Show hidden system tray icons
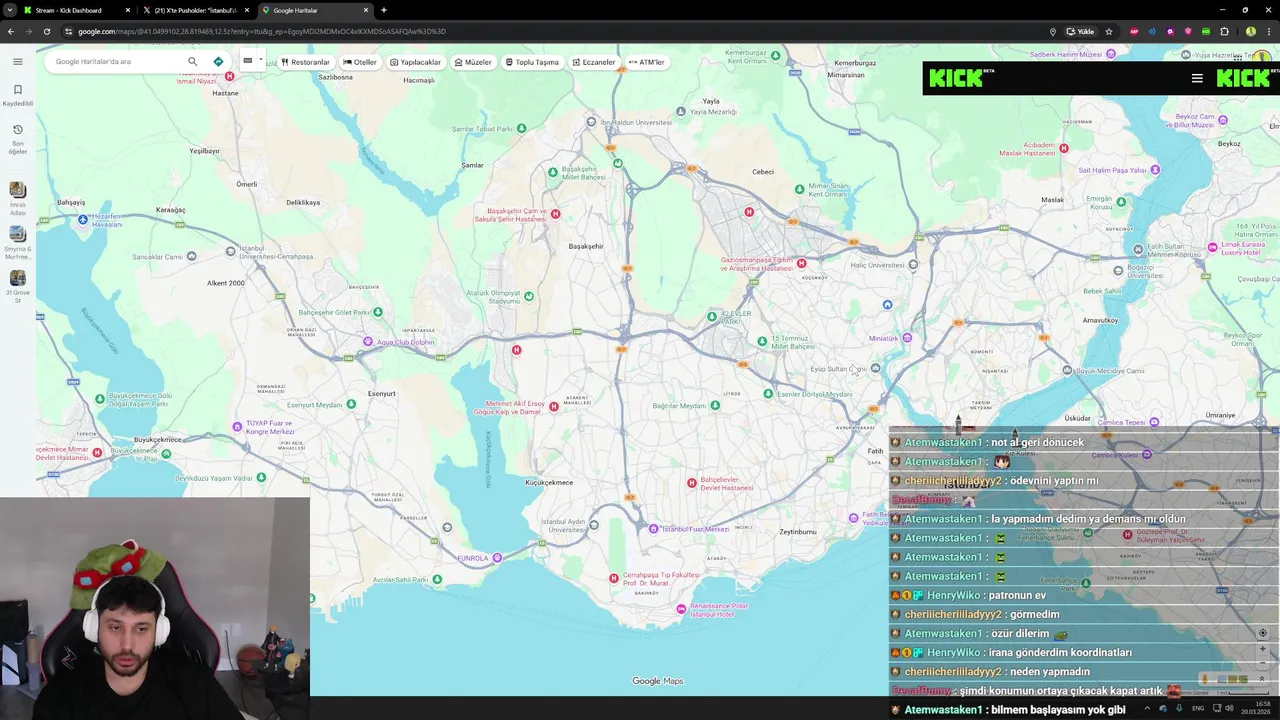The width and height of the screenshot is (1280, 720). click(1147, 708)
